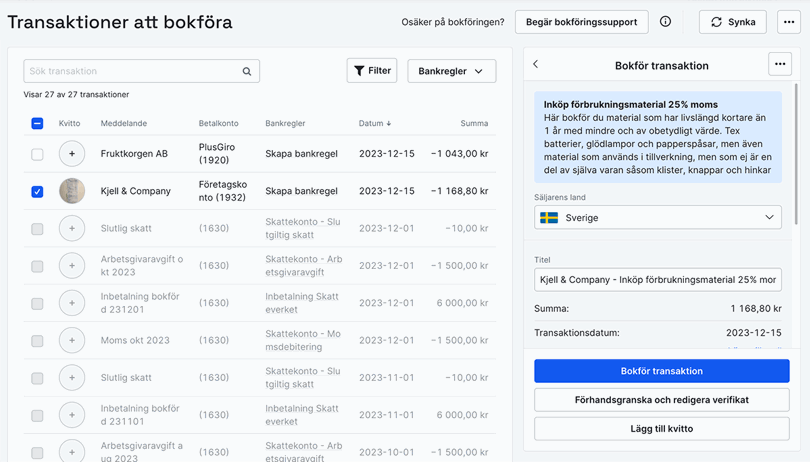The image size is (810, 462).
Task: Click Begär bokföringssupport button
Action: pos(582,22)
